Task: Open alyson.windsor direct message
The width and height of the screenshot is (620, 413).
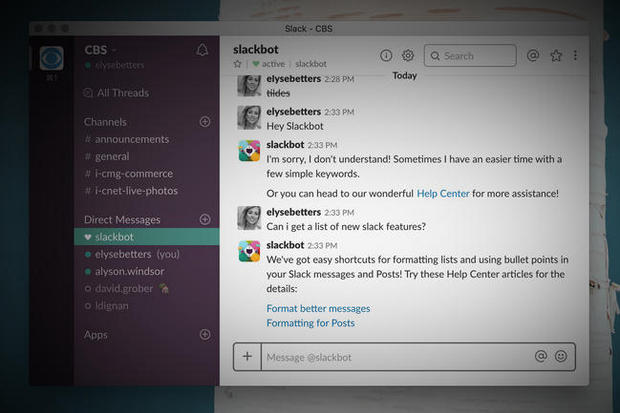Action: click(125, 271)
